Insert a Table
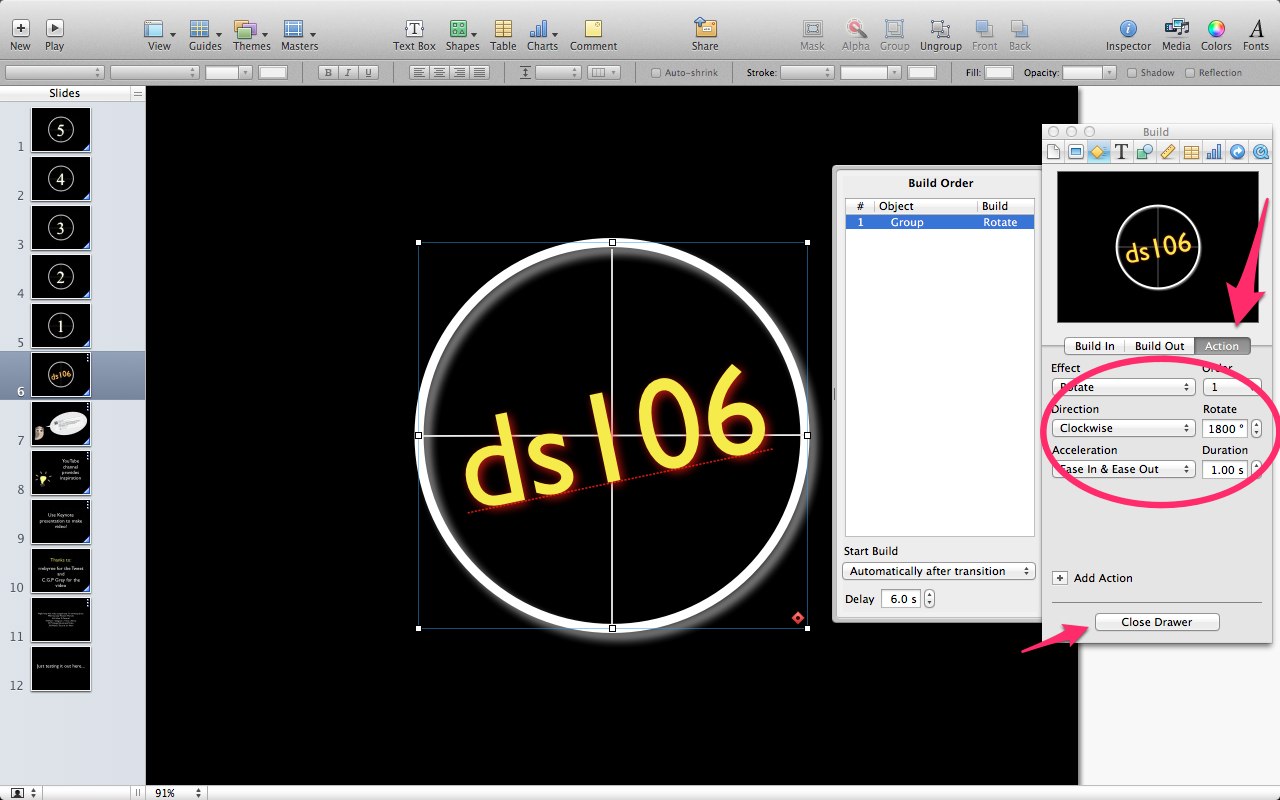The image size is (1280, 800). [x=503, y=35]
